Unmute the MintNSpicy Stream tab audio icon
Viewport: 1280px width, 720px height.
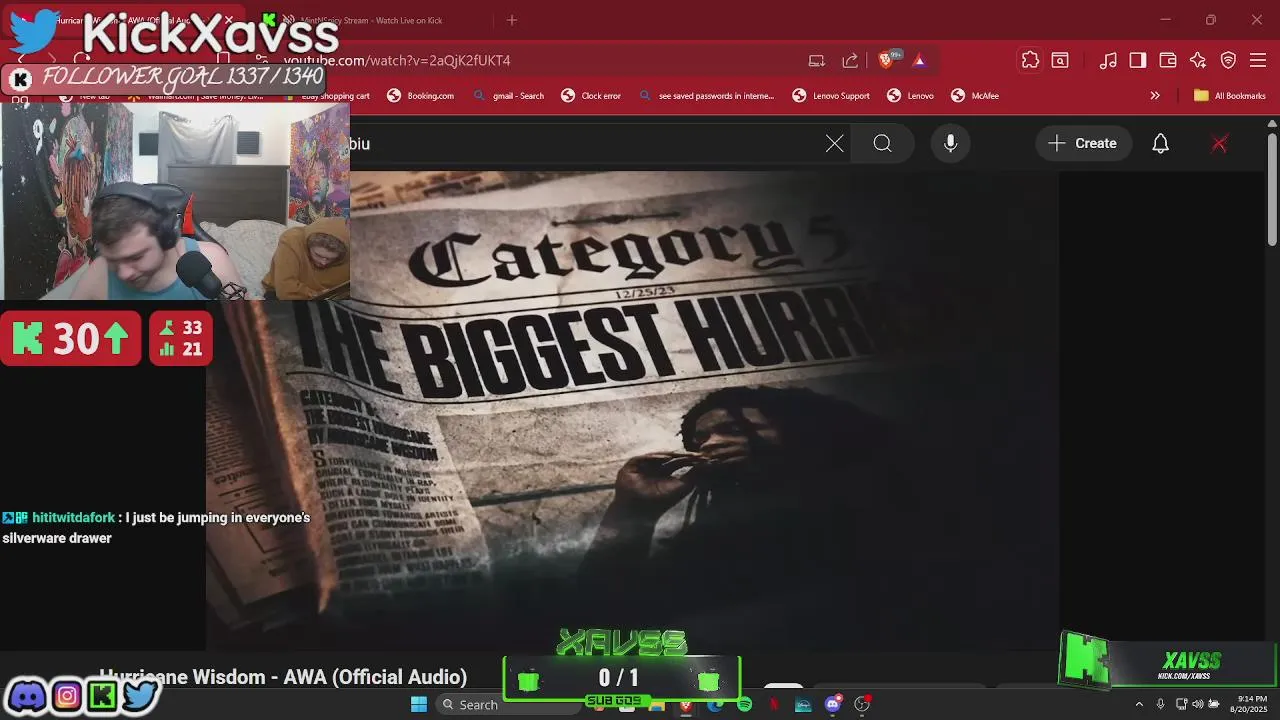click(x=289, y=20)
